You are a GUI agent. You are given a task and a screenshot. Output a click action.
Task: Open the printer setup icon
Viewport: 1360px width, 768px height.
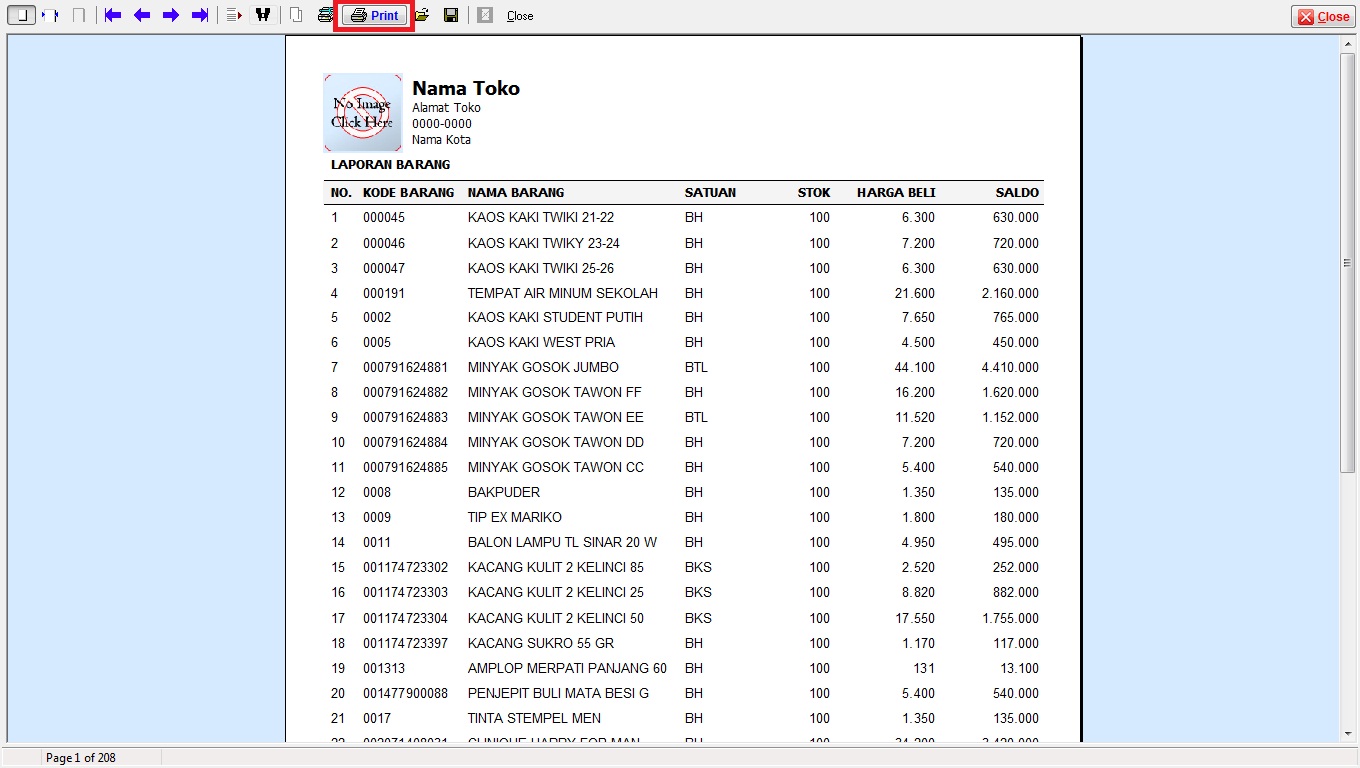coord(325,14)
